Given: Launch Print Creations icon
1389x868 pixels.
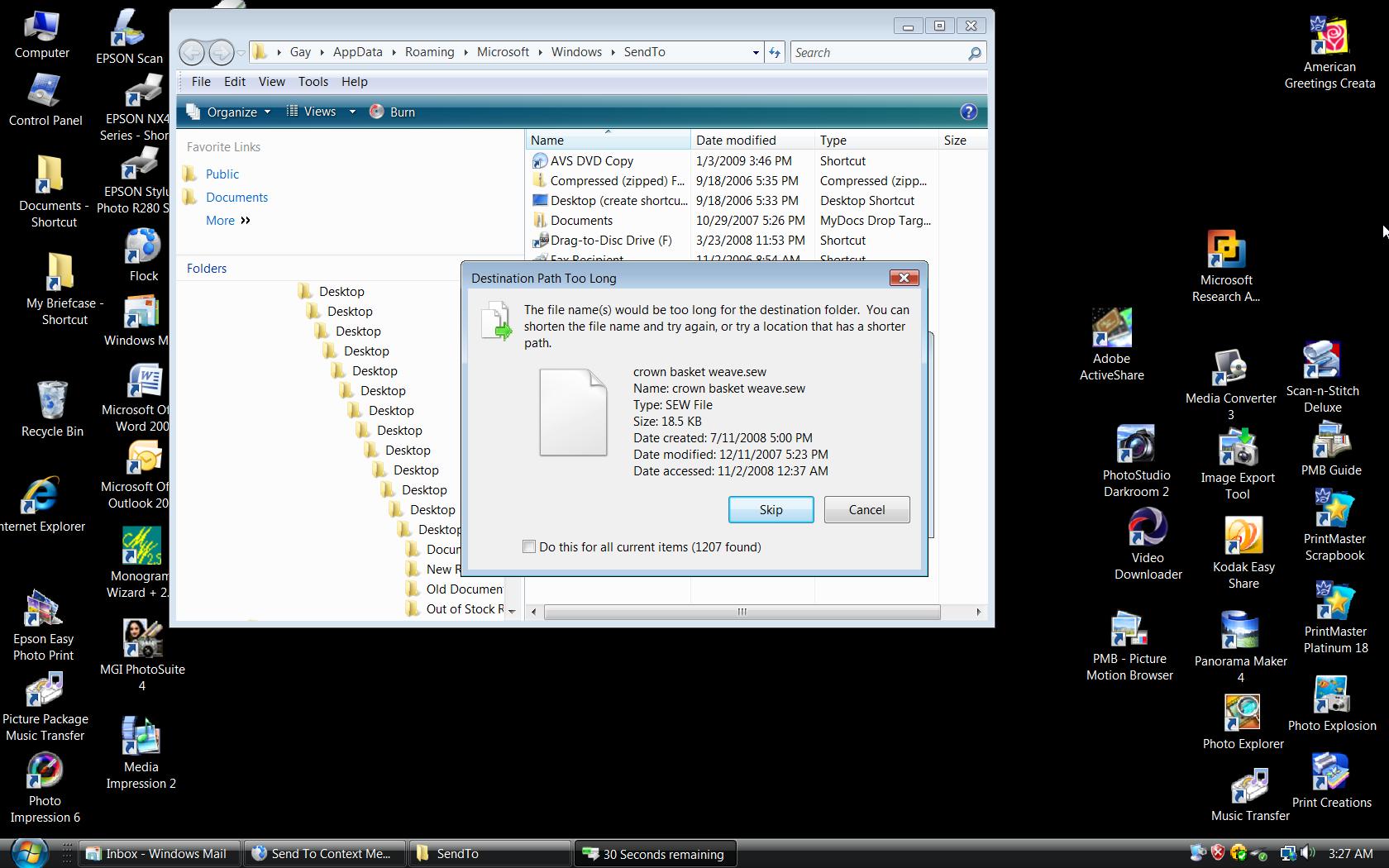Looking at the screenshot, I should 1331,780.
